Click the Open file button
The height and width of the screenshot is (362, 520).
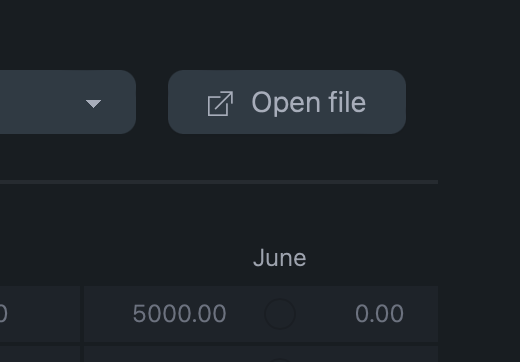coord(287,102)
